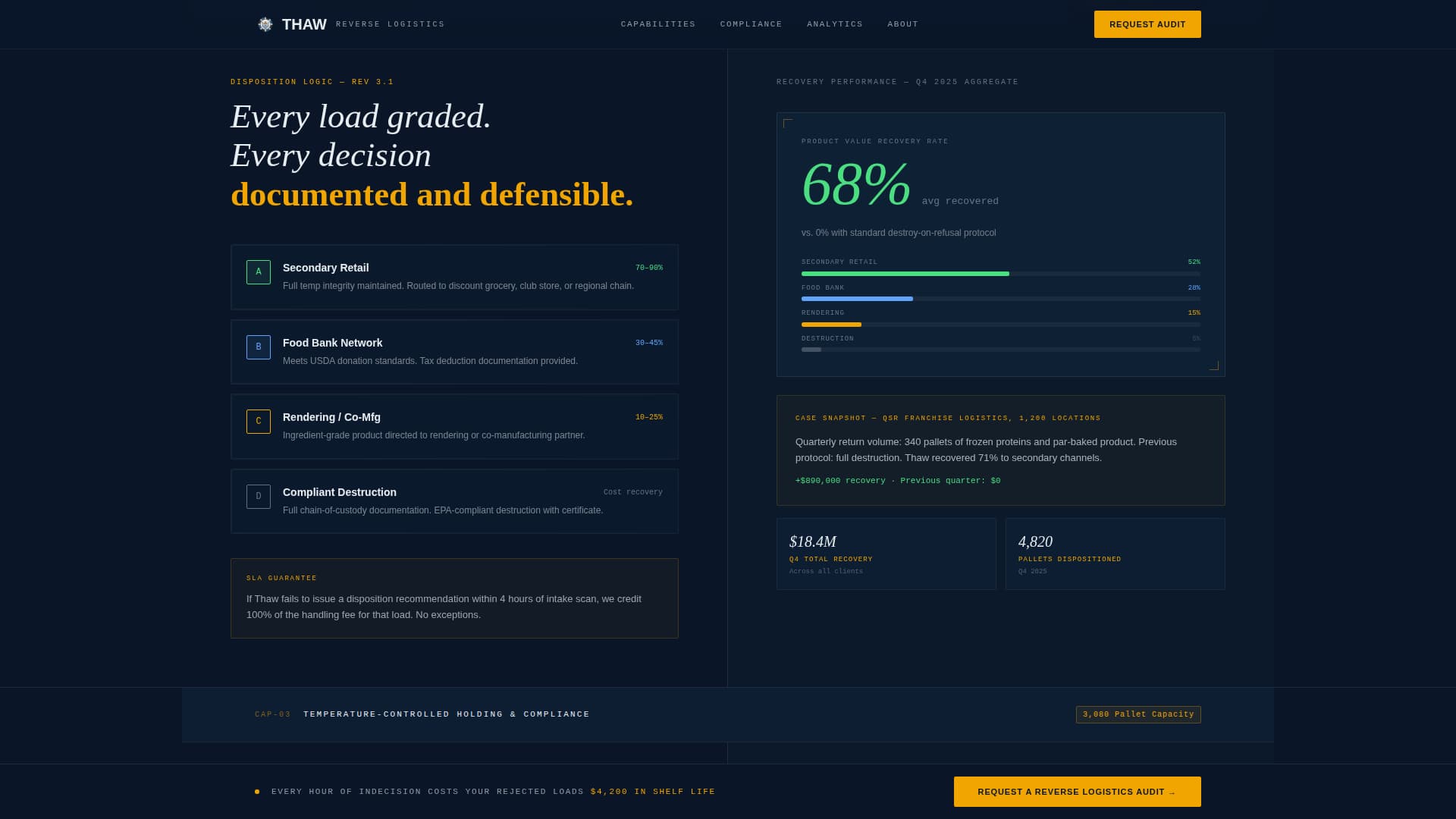The width and height of the screenshot is (1456, 819).
Task: Select the $18.4M Q4 Total Recovery card
Action: pos(886,554)
